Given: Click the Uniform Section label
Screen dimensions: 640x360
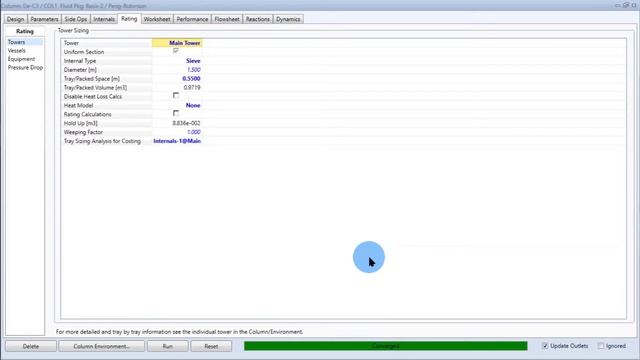Looking at the screenshot, I should (x=84, y=52).
